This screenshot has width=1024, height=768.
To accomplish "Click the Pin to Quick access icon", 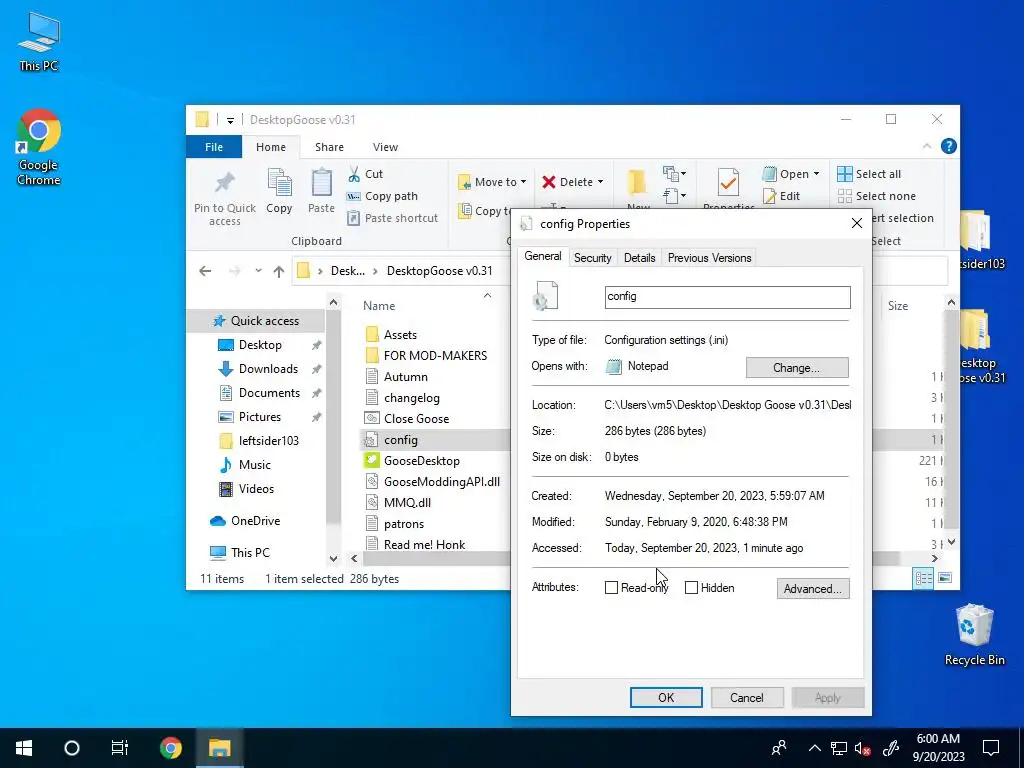I will [x=225, y=184].
